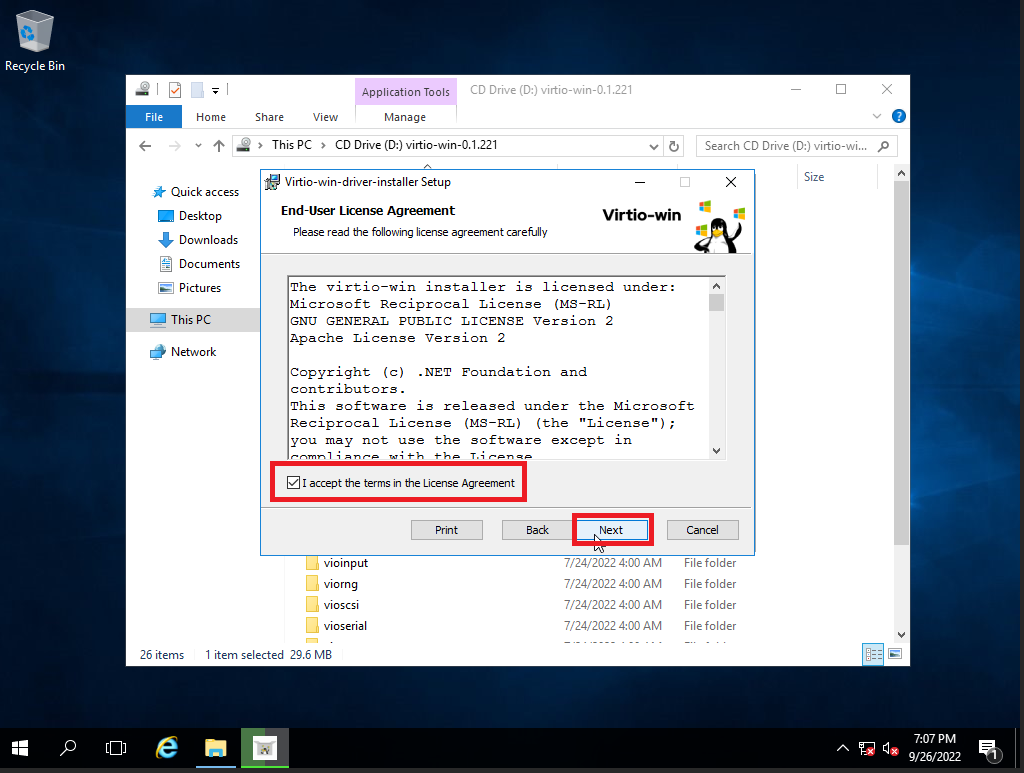Viewport: 1024px width, 773px height.
Task: Open Customize Quick Access Toolbar dropdown
Action: [x=216, y=91]
